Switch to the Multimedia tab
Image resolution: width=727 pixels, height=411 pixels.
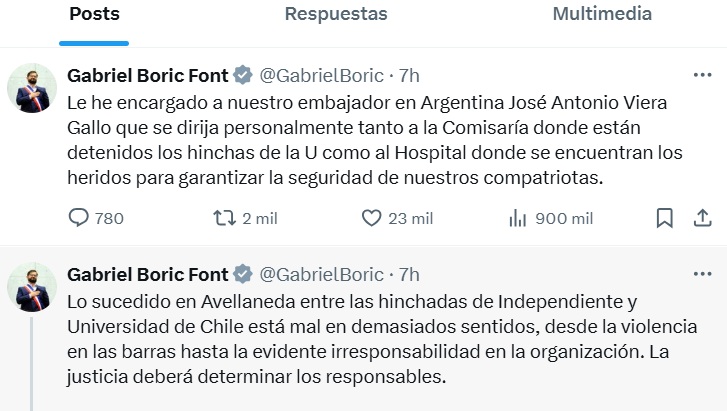pyautogui.click(x=602, y=14)
